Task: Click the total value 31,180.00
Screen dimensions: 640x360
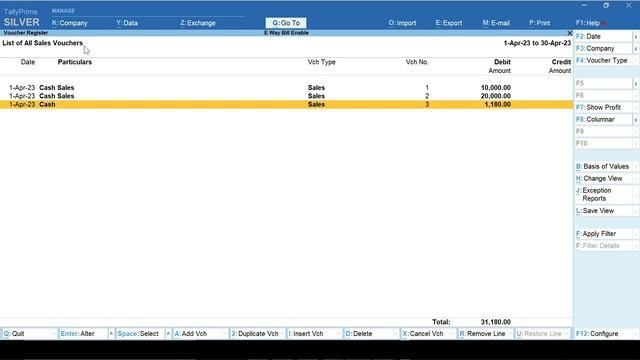Action: point(496,322)
